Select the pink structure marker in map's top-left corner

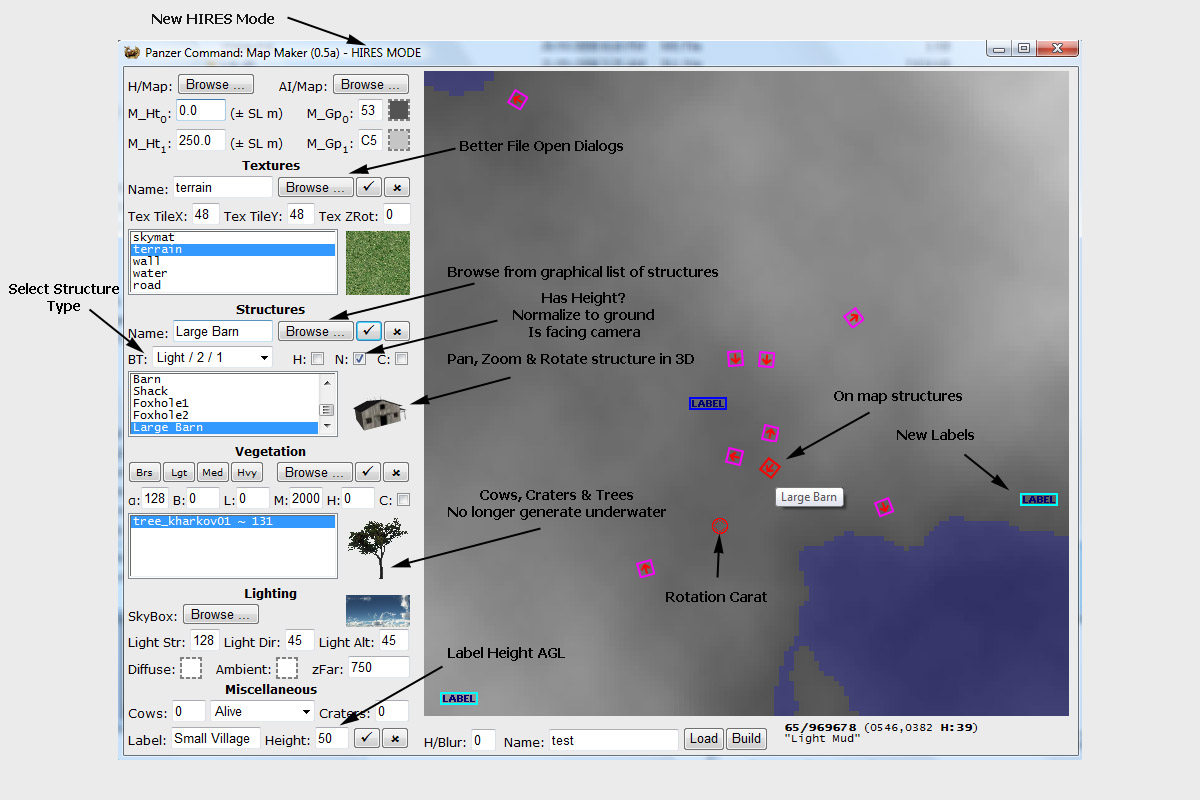517,99
